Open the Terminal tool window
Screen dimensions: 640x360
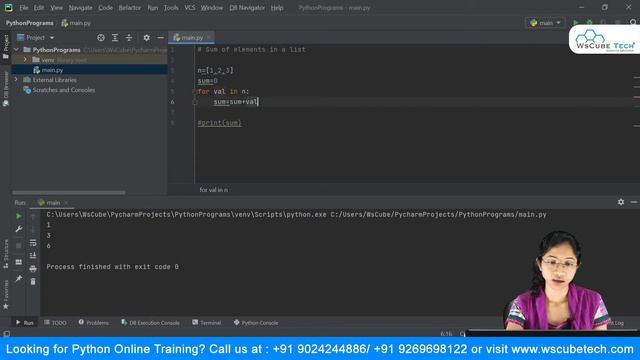[x=207, y=322]
